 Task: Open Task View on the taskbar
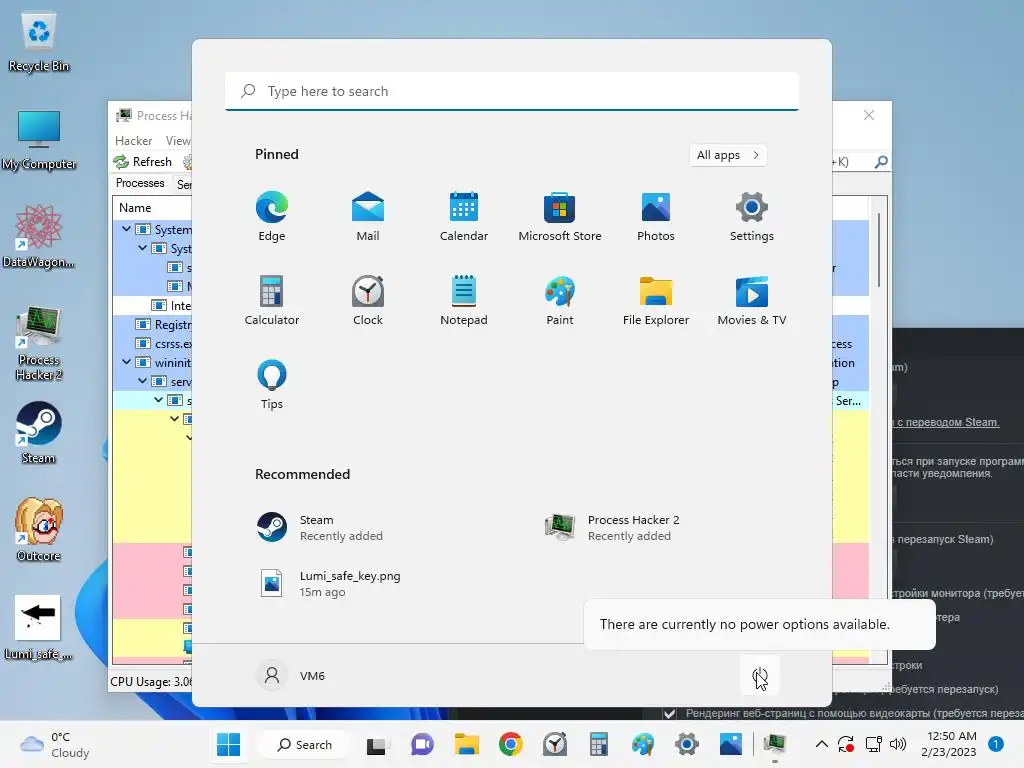point(377,744)
